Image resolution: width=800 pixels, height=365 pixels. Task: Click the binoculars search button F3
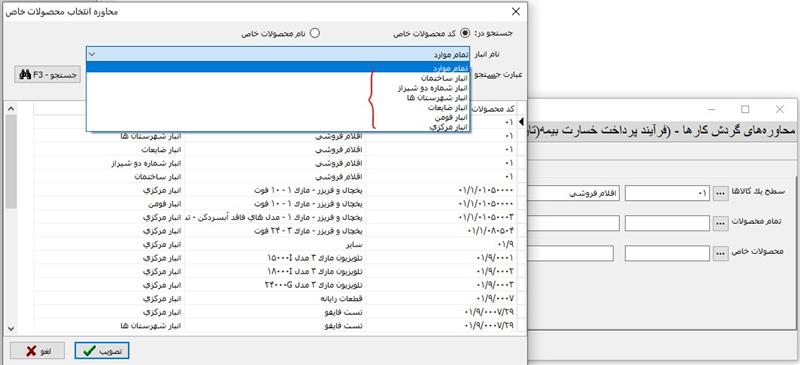[x=47, y=75]
